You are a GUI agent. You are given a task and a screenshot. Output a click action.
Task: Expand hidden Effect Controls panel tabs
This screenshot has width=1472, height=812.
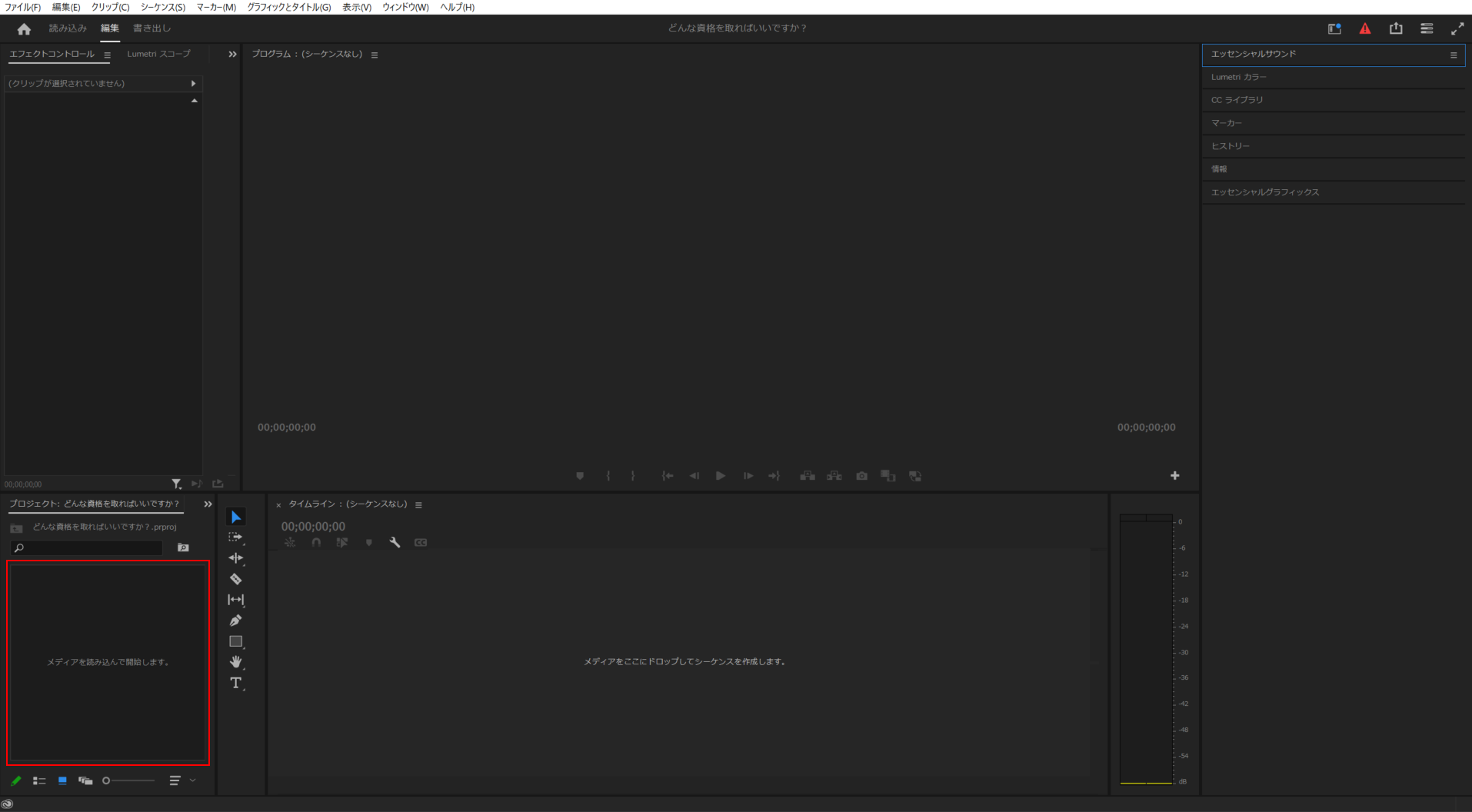click(x=232, y=55)
